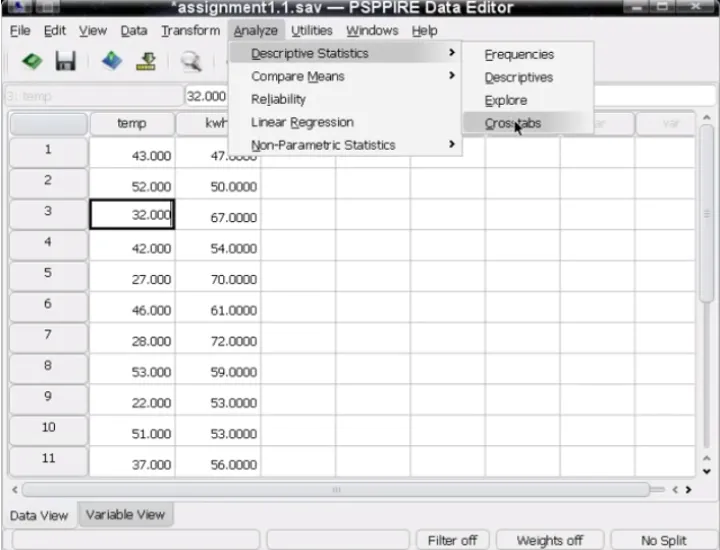
Task: Open Descriptives from the submenu
Action: coord(518,78)
